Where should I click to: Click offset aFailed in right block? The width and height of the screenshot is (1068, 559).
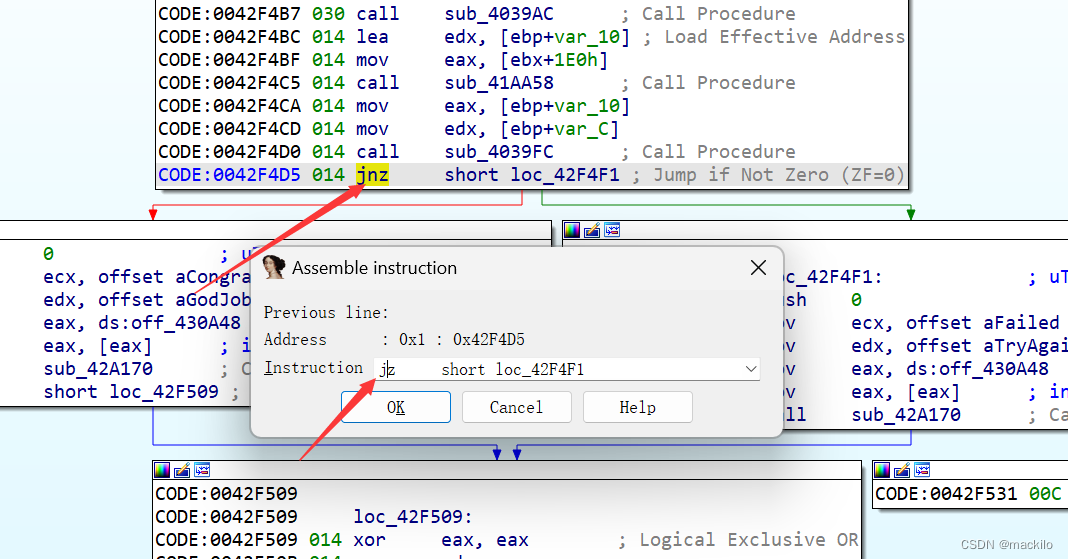[x=982, y=323]
